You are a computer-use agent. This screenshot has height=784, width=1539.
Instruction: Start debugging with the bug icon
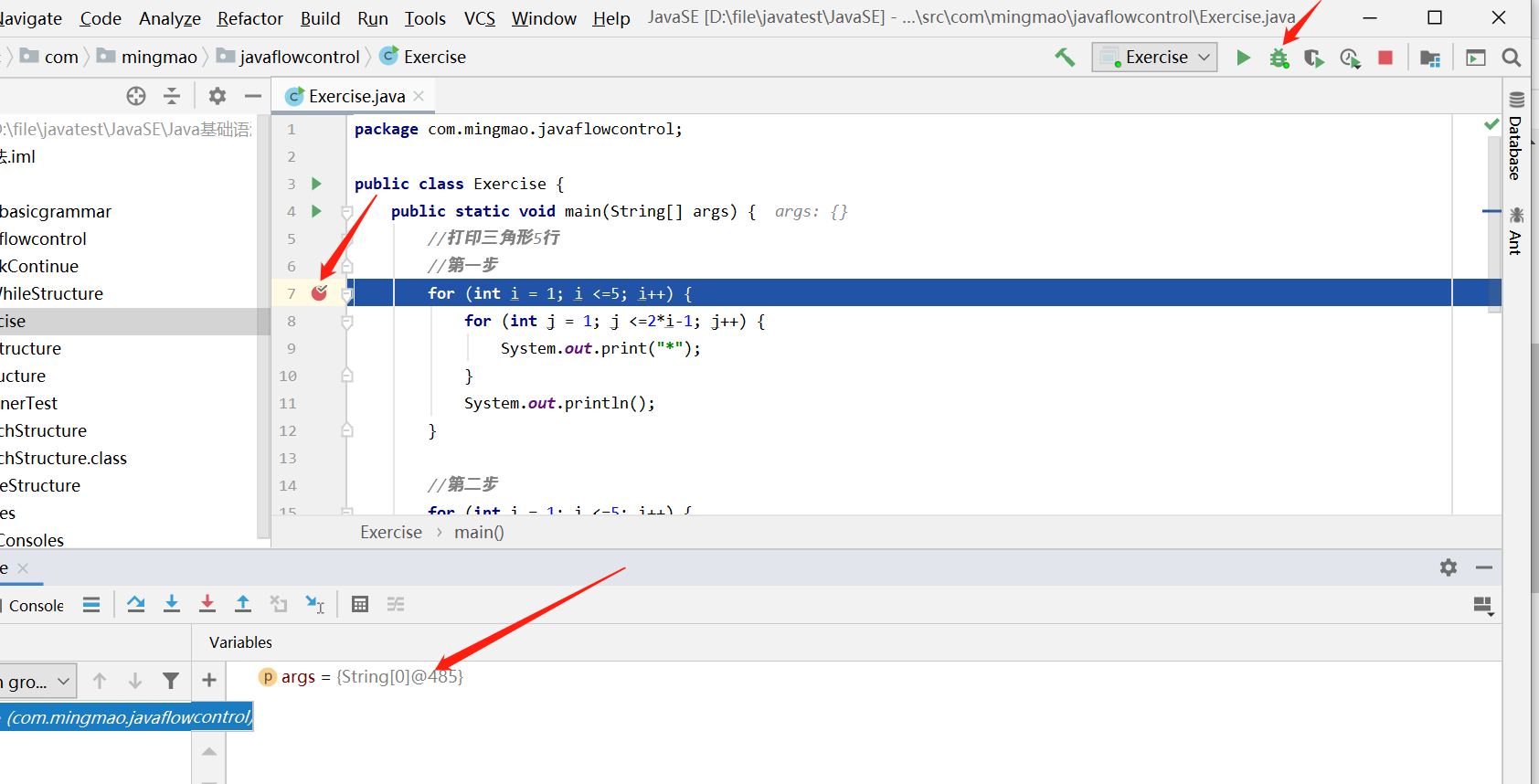1279,58
